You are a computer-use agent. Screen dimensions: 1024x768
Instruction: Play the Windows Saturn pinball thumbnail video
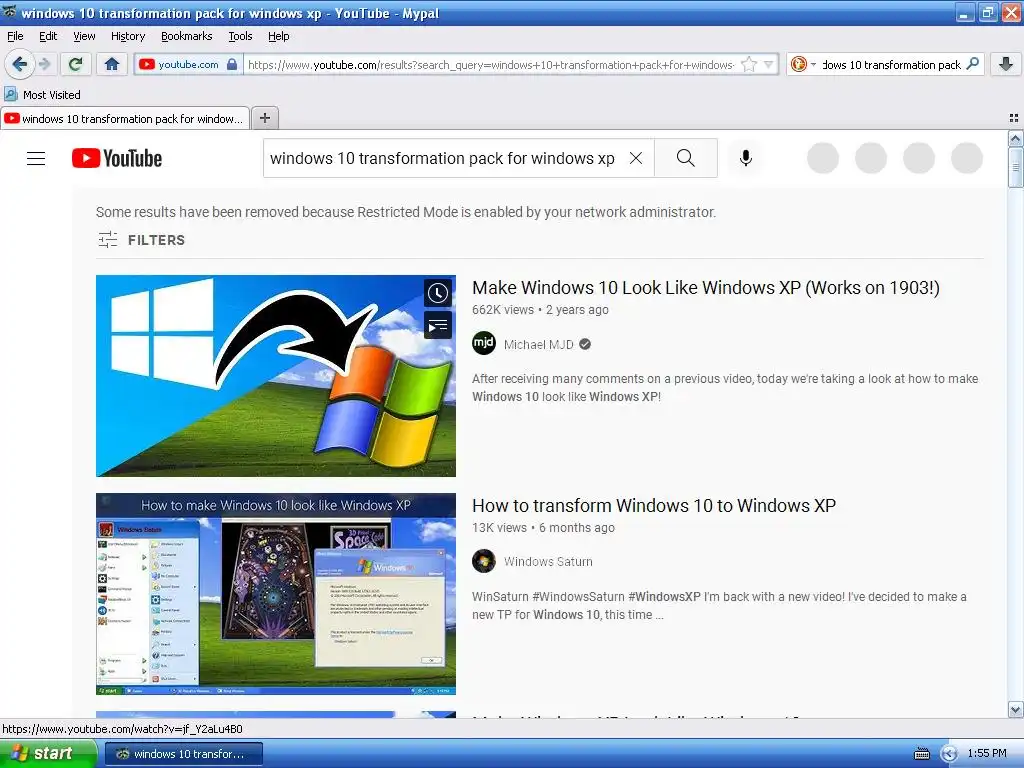click(276, 594)
